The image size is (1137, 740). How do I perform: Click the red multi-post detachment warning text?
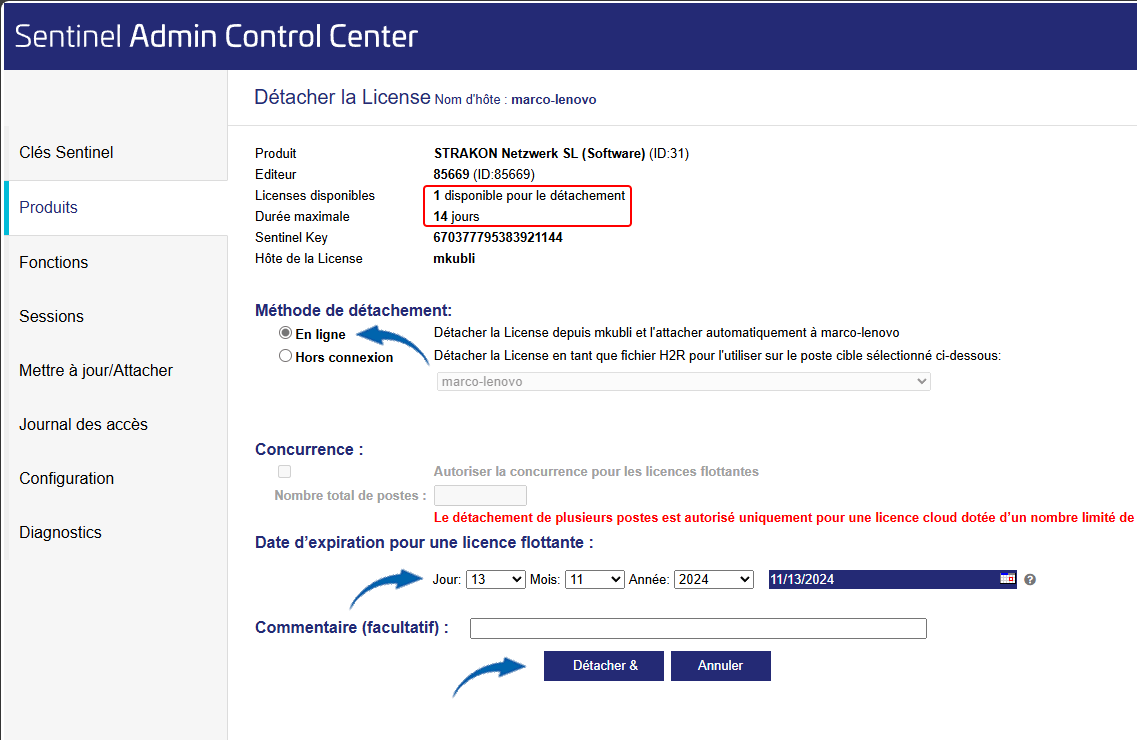(x=785, y=517)
